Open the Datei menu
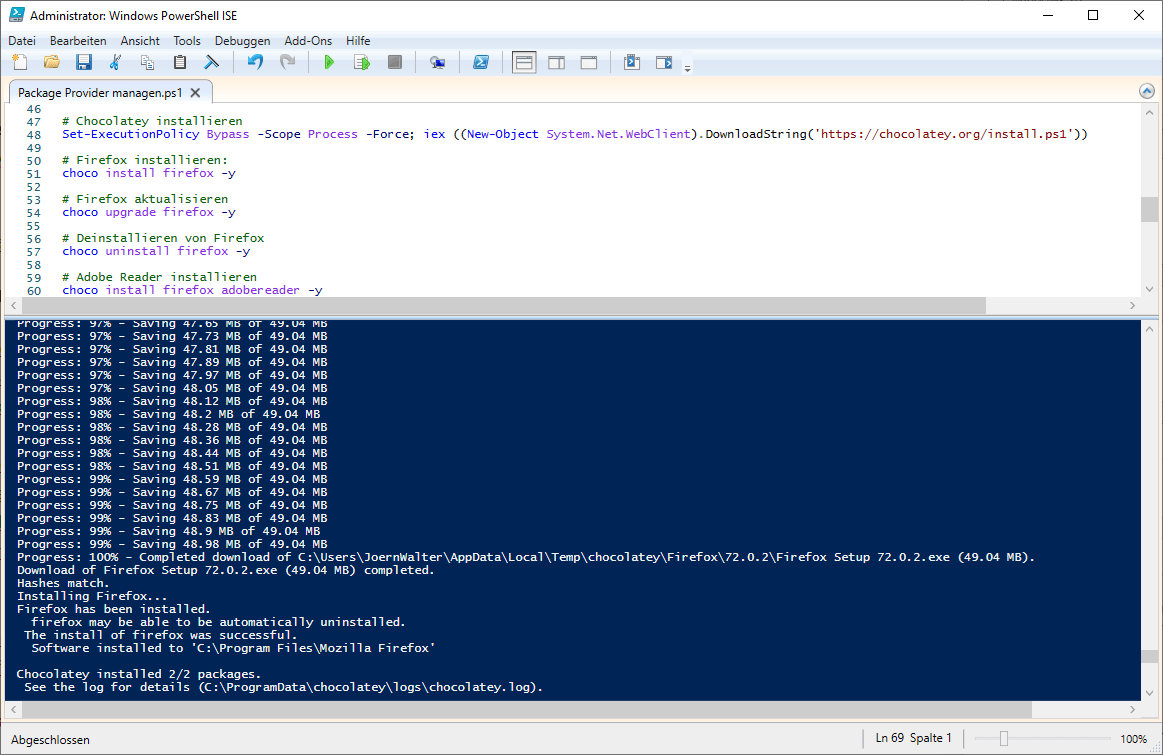 (x=22, y=41)
